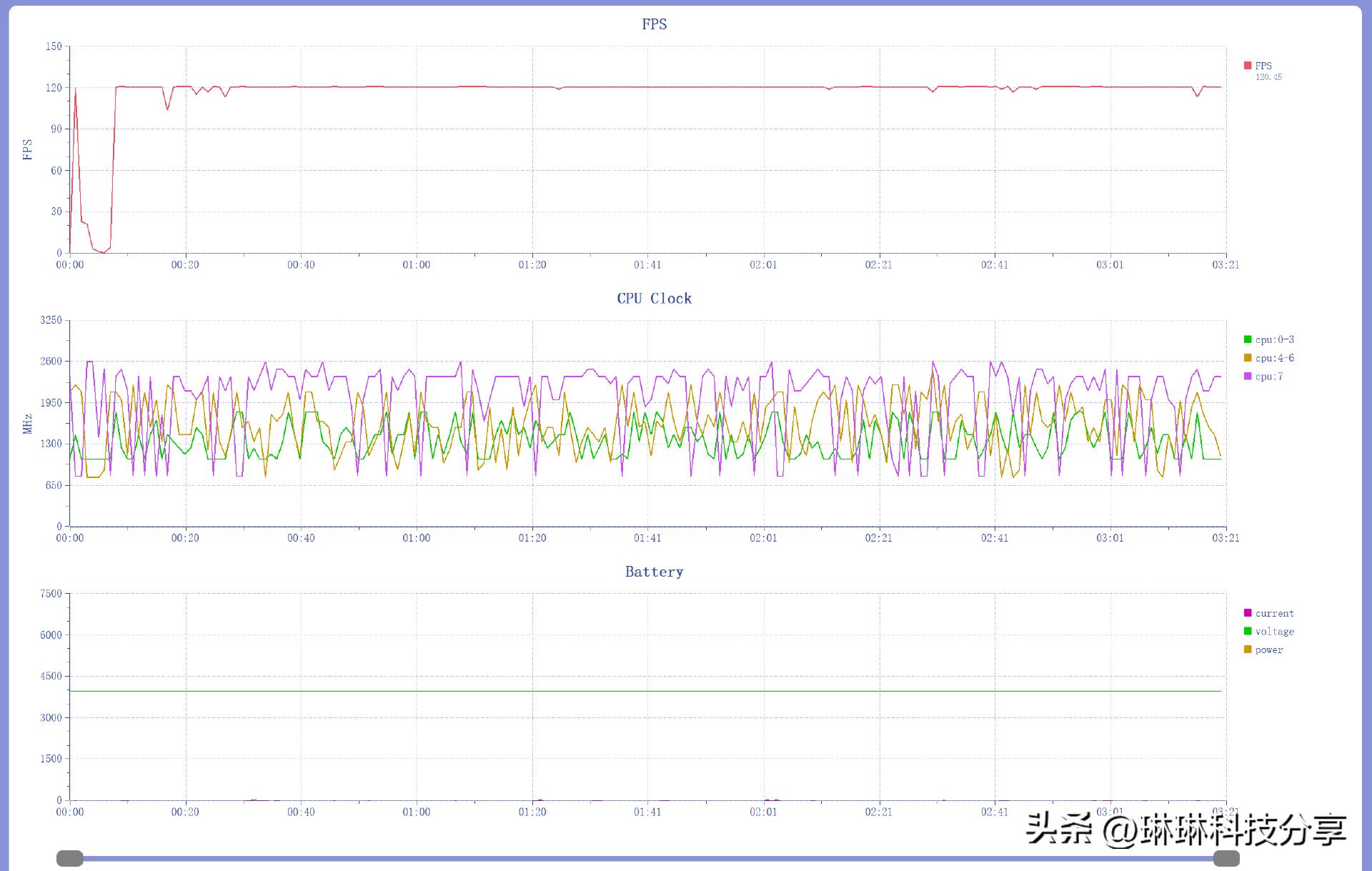The width and height of the screenshot is (1372, 871).
Task: Click 00:40 tick on Battery chart axis
Action: tap(301, 812)
